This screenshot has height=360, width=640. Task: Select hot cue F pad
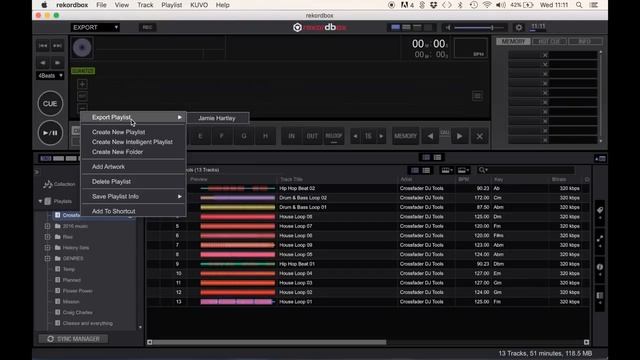click(222, 136)
